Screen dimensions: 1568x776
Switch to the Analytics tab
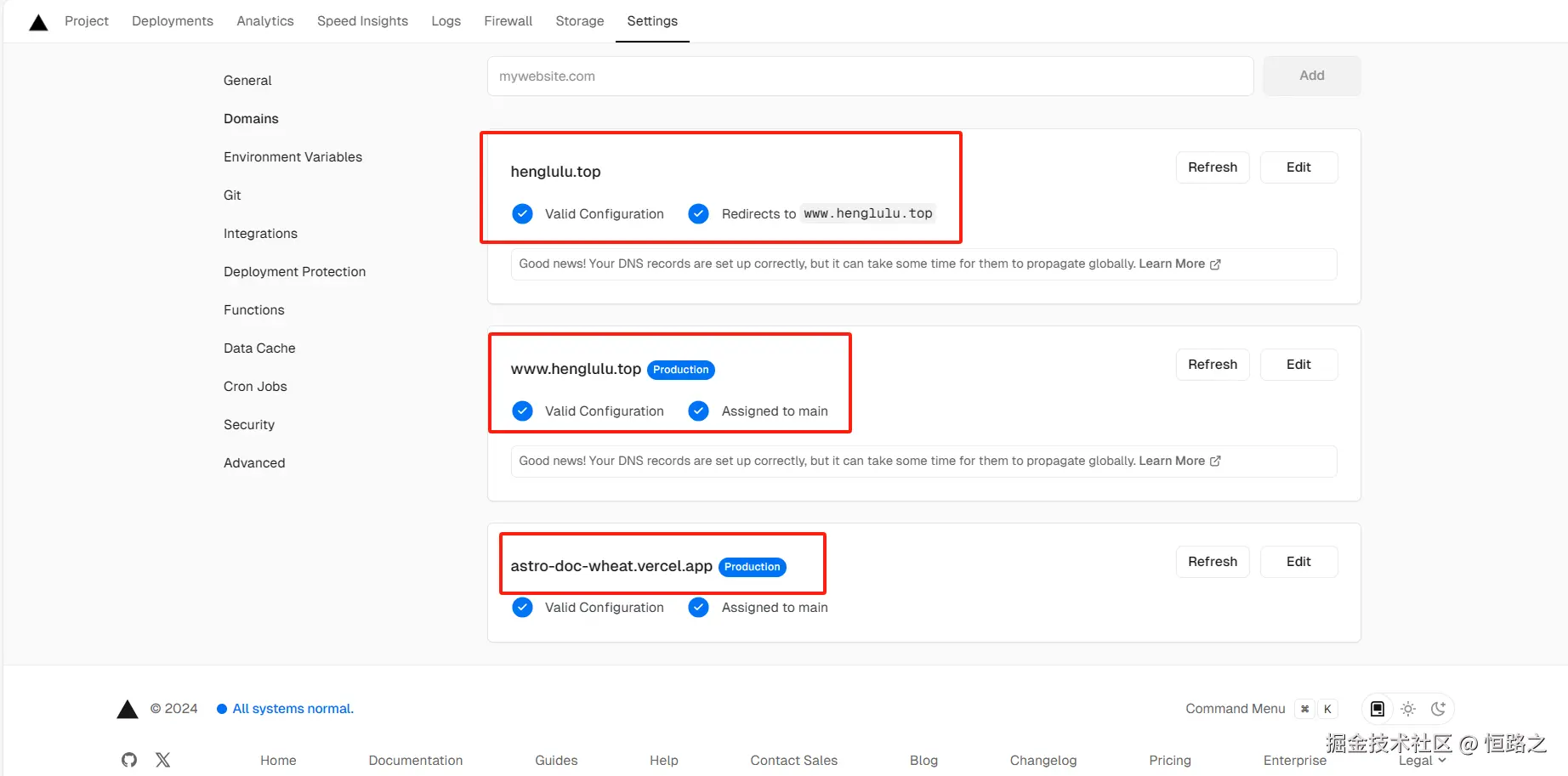point(265,21)
